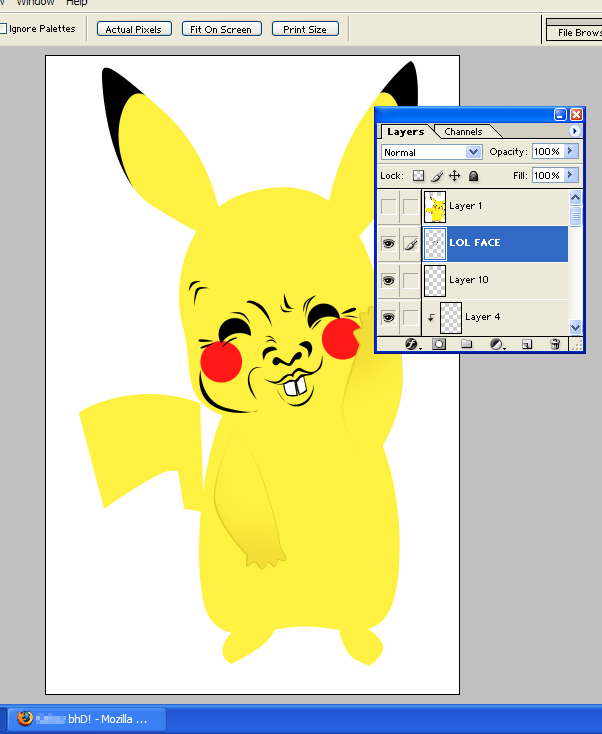The image size is (602, 734).
Task: Lock layer position
Action: click(x=455, y=176)
